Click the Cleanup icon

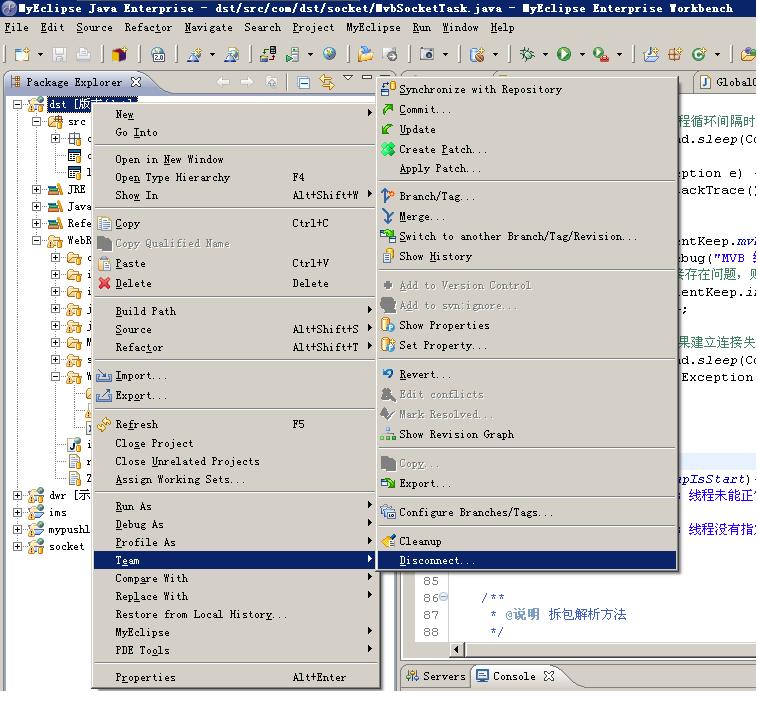click(388, 541)
